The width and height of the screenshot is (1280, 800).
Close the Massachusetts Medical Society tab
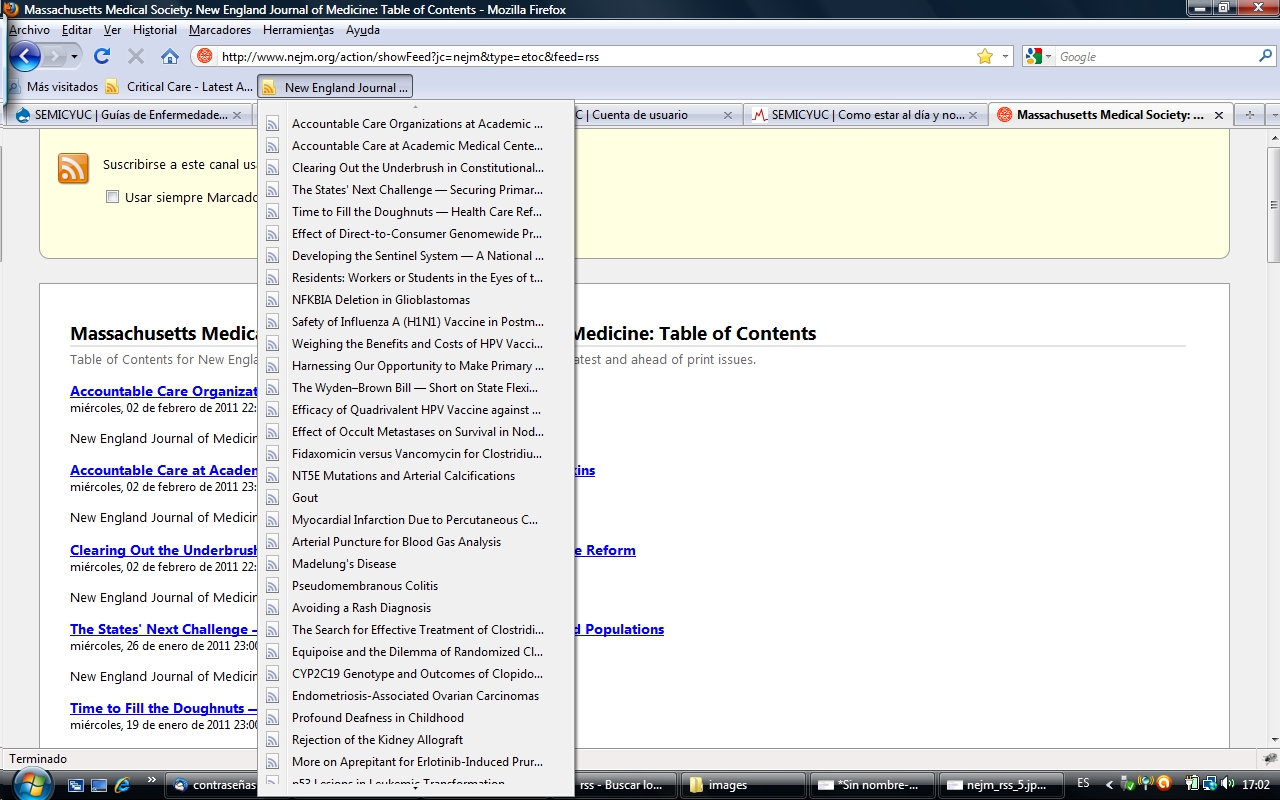[x=1218, y=115]
